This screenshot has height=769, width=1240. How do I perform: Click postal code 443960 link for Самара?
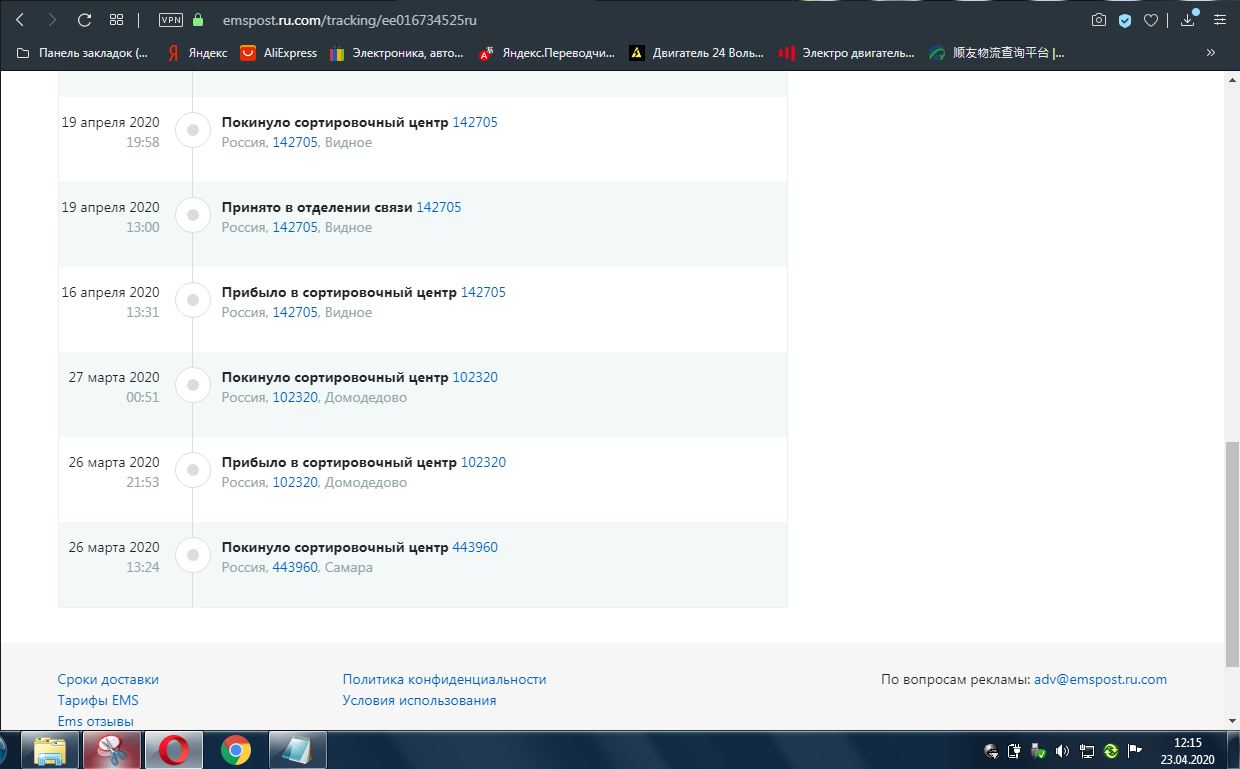[x=474, y=547]
